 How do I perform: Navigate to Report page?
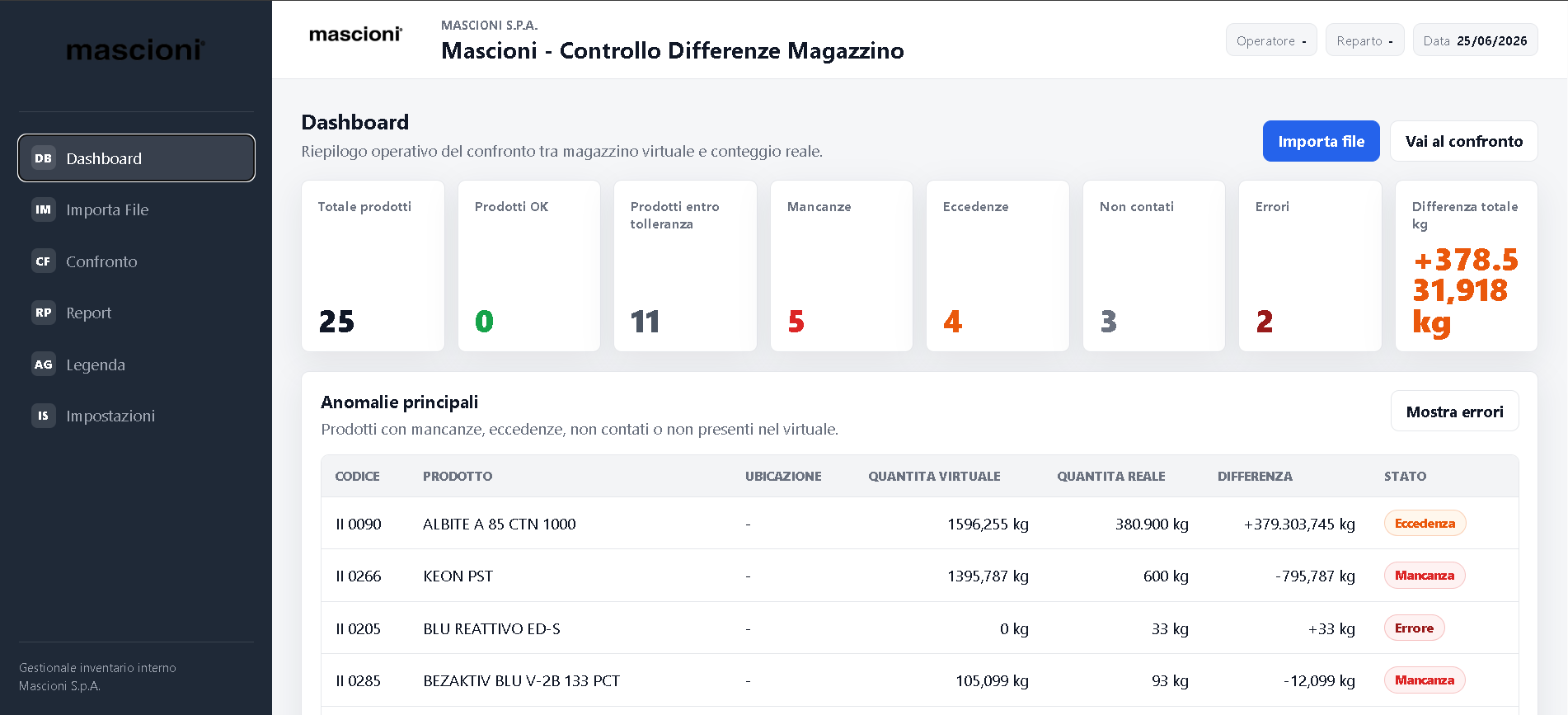point(136,313)
